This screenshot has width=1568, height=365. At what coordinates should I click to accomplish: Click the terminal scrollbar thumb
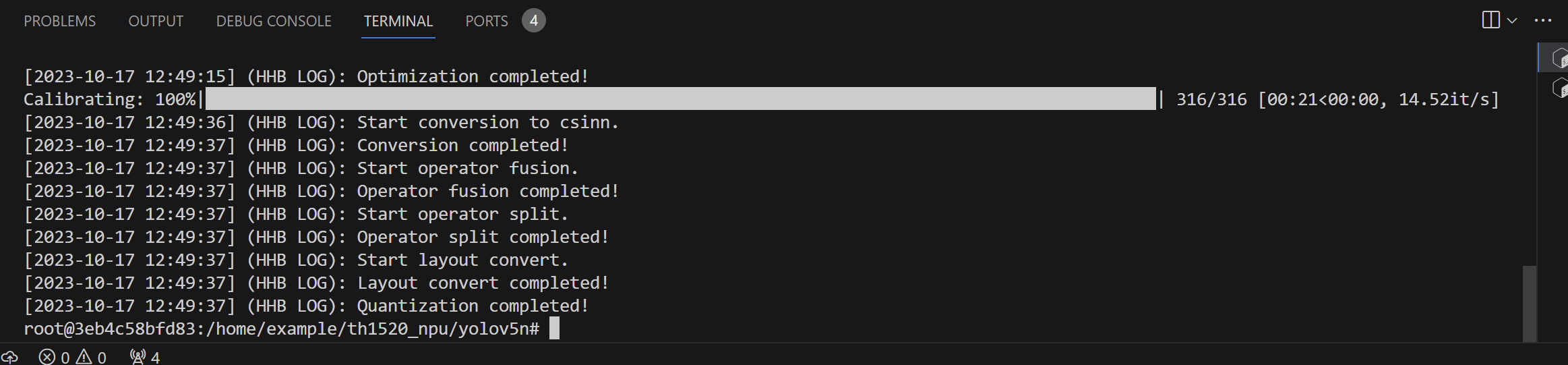point(1529,304)
